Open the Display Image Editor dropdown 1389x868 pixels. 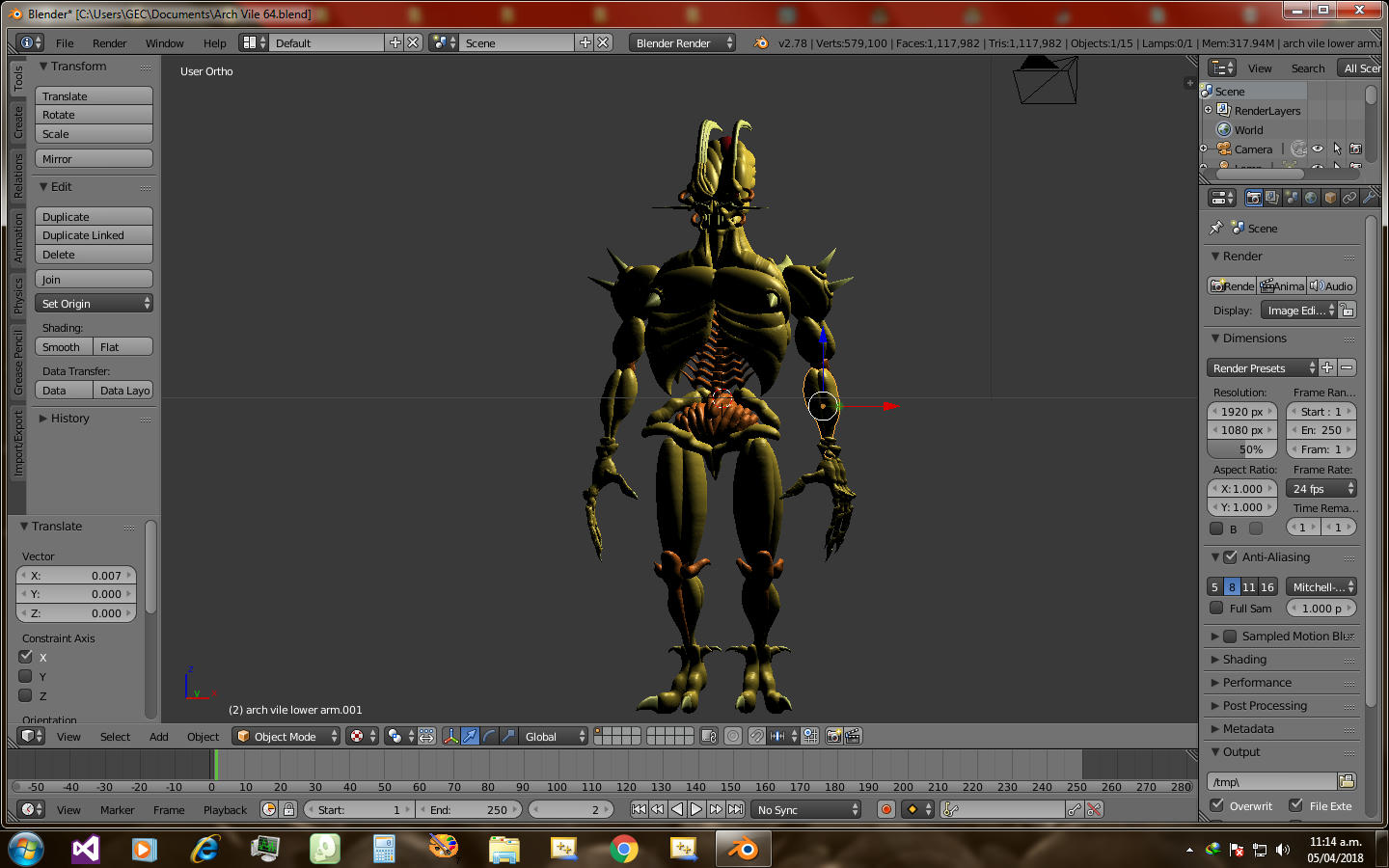tap(1299, 310)
